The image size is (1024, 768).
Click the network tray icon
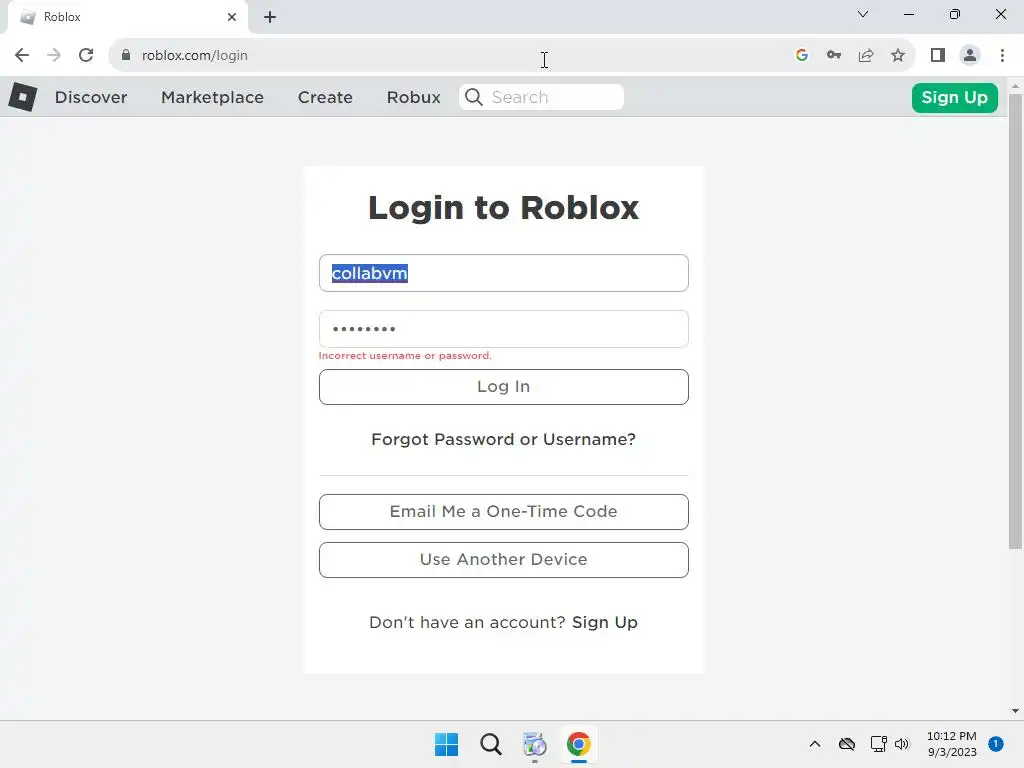pyautogui.click(x=878, y=744)
